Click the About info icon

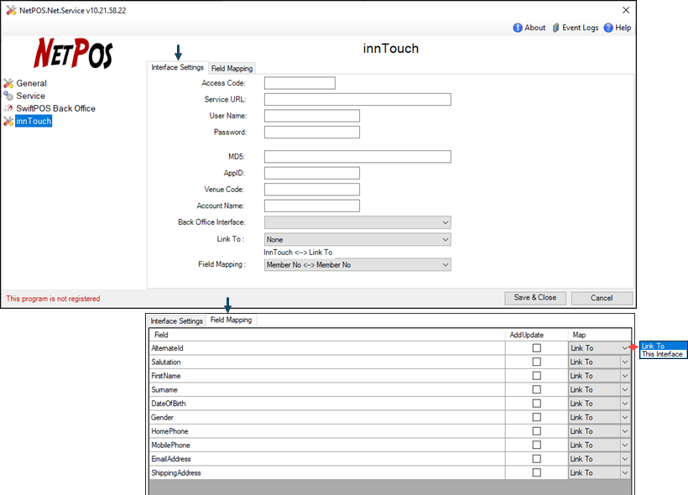coord(517,28)
